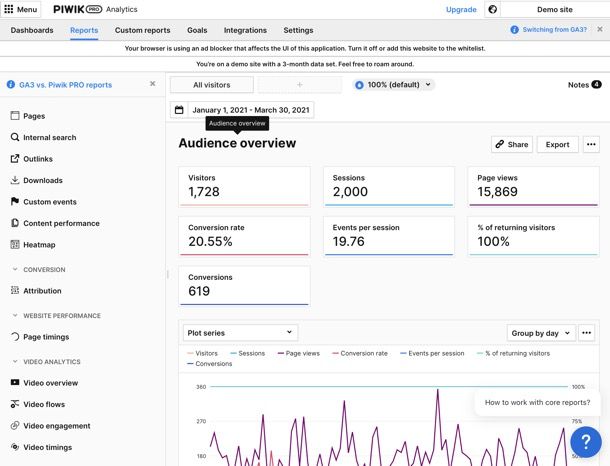Toggle the Page views series in legend
This screenshot has height=466, width=610.
pyautogui.click(x=299, y=353)
